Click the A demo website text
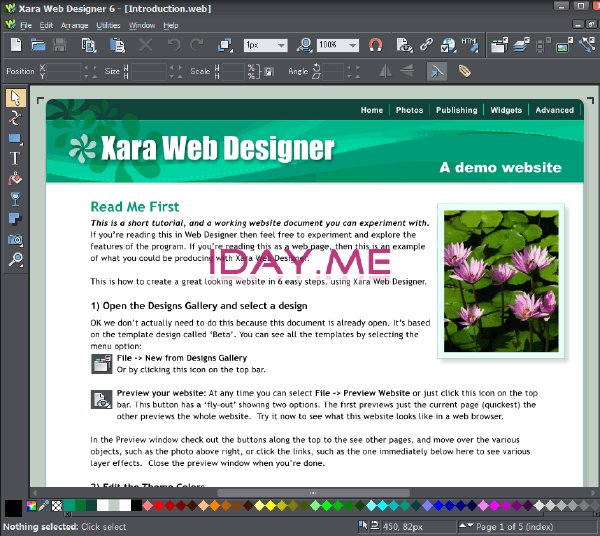Viewport: 600px width, 536px height. coord(501,167)
